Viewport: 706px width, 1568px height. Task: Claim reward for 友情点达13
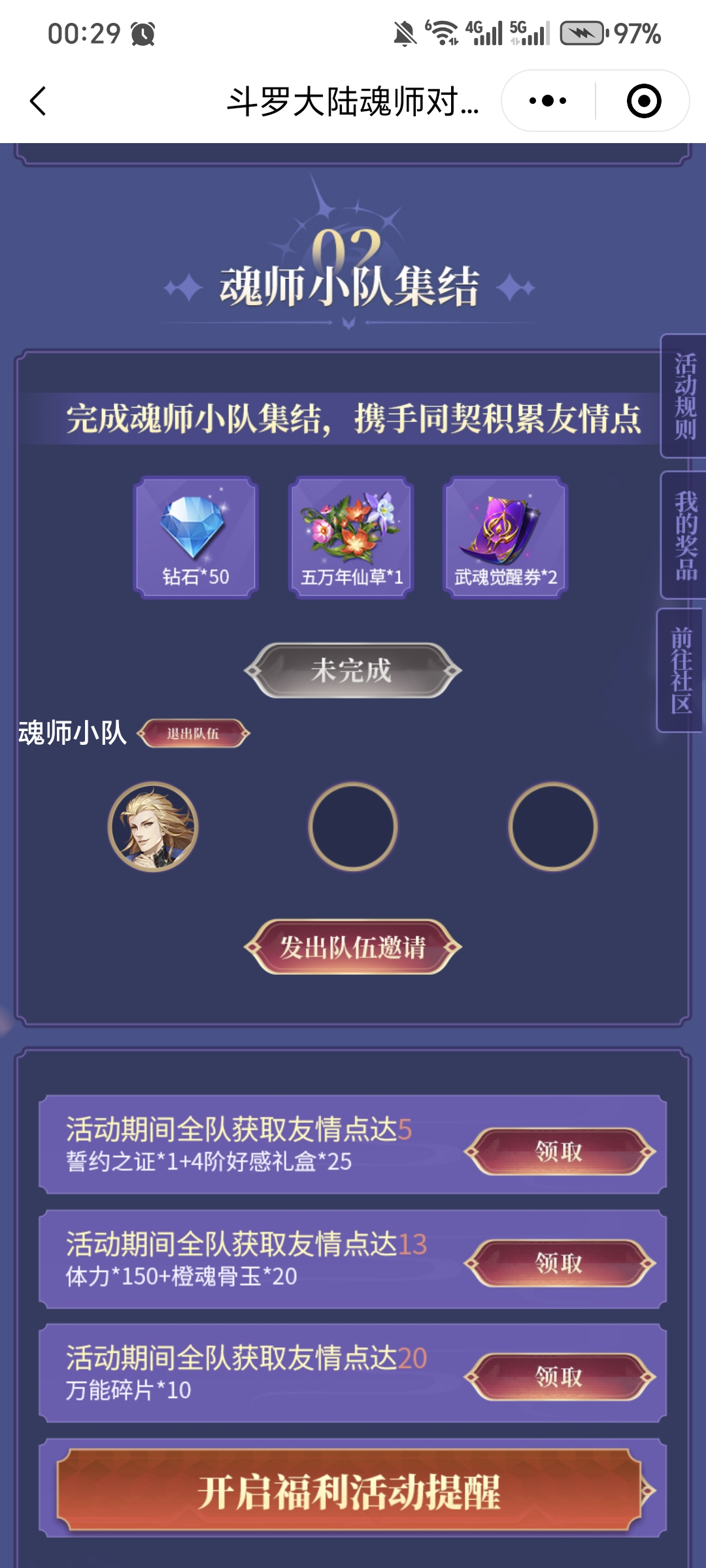tap(560, 1263)
